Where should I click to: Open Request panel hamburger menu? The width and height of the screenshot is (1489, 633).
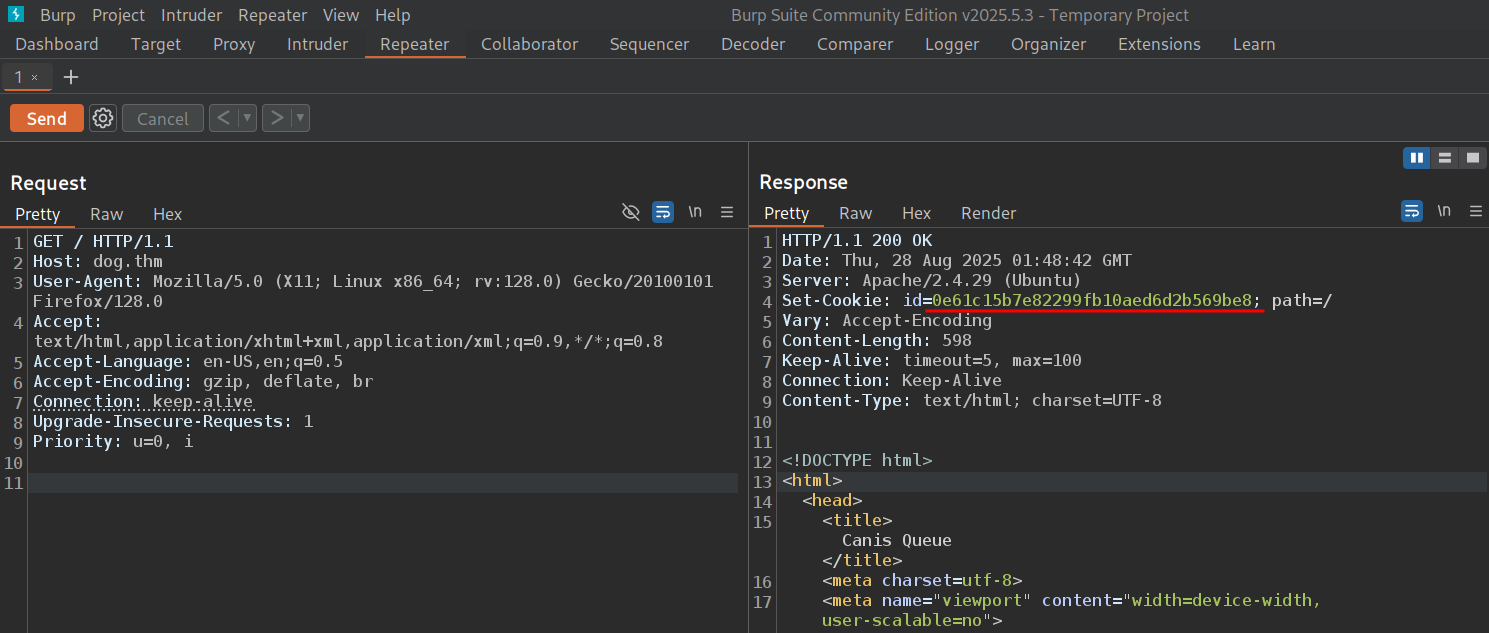(x=727, y=212)
